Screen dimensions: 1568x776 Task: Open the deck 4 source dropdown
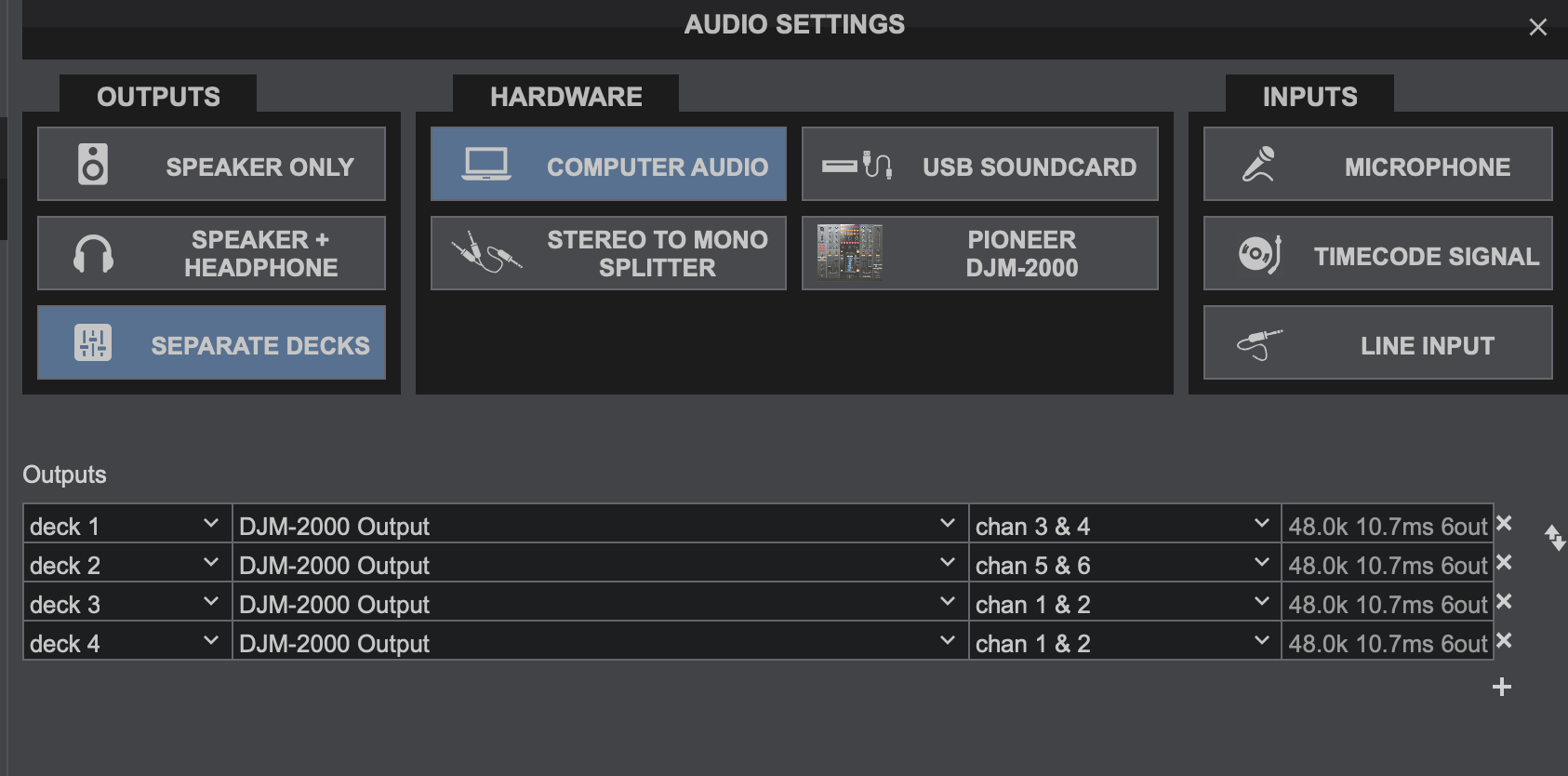click(x=127, y=641)
